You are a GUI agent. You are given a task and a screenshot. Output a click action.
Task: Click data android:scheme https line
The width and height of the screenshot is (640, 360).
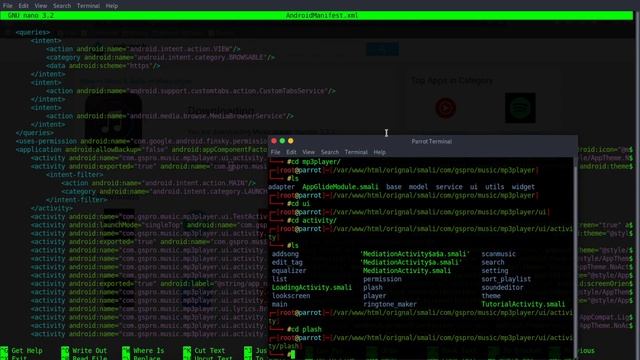103,66
